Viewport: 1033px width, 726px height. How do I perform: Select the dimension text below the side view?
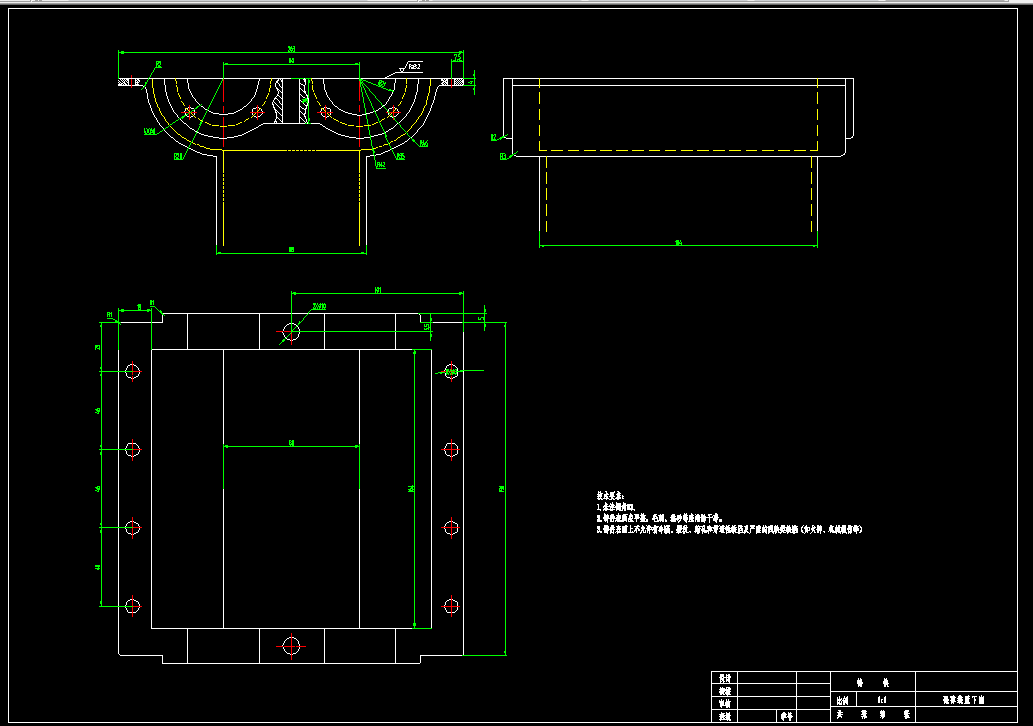coord(679,243)
